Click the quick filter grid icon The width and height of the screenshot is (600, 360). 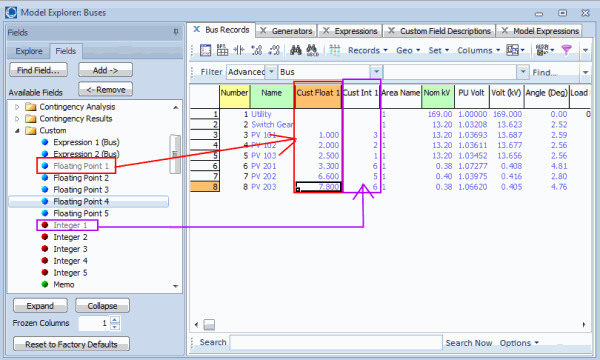pyautogui.click(x=335, y=50)
